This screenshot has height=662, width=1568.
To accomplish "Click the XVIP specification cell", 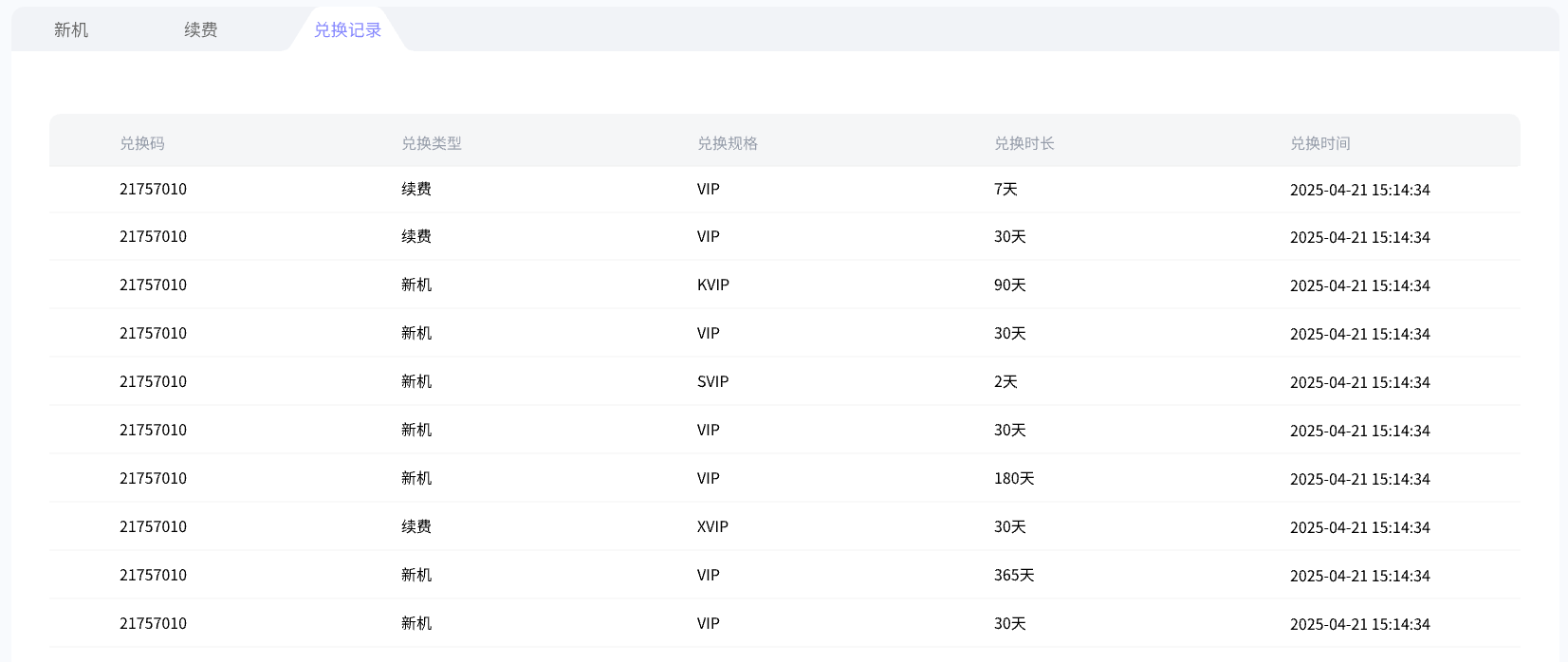I will point(713,527).
